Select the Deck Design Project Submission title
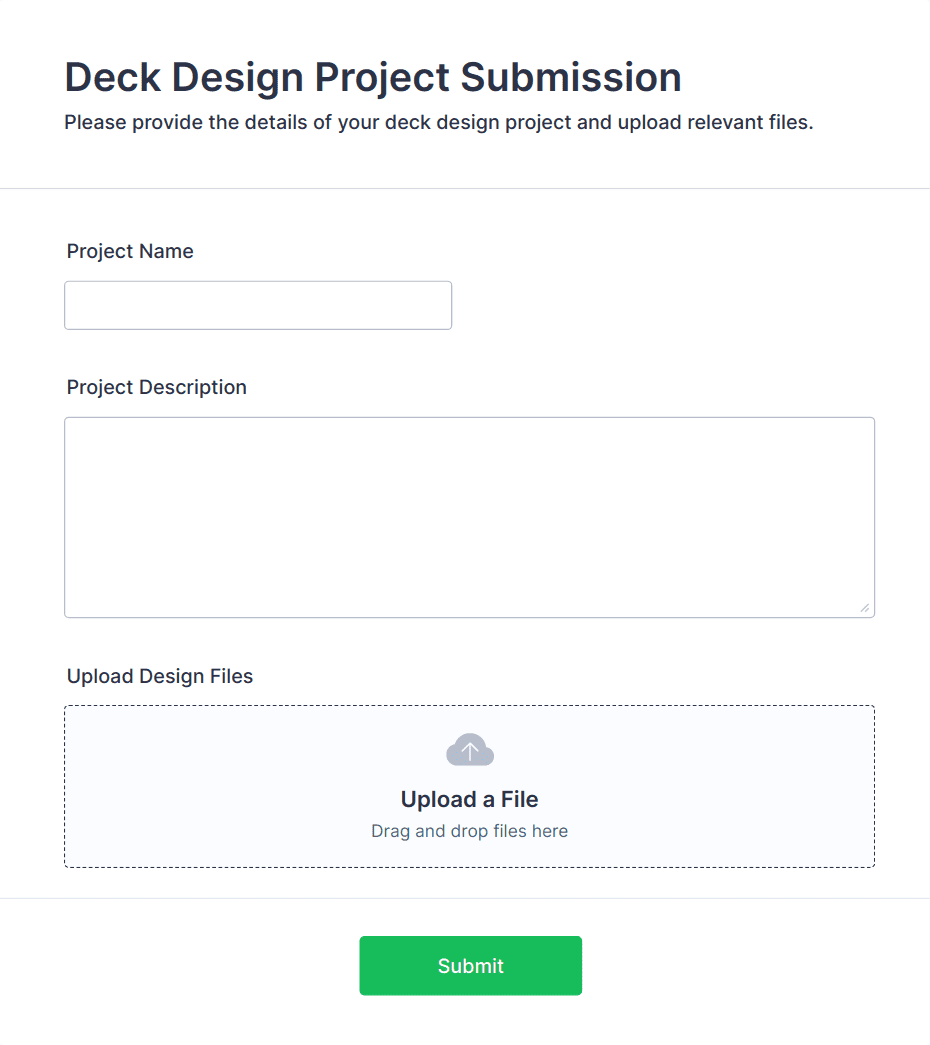The width and height of the screenshot is (930, 1045). (373, 76)
